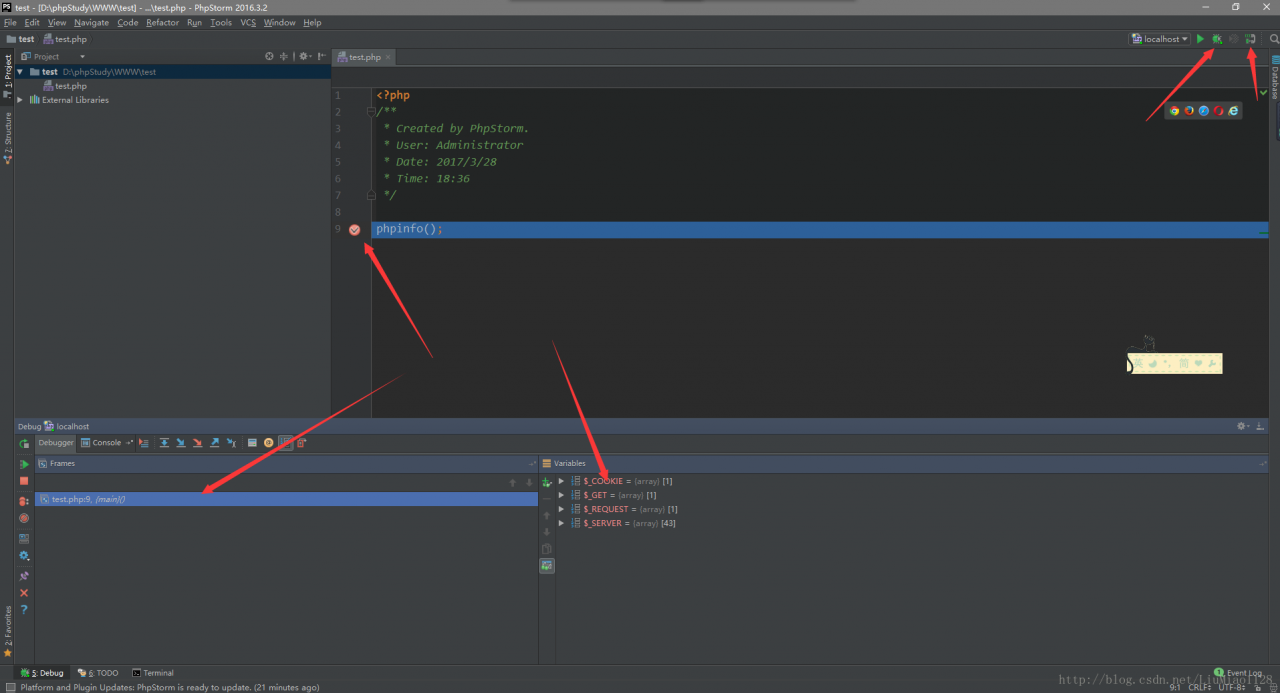The width and height of the screenshot is (1280, 693).
Task: Switch to the Debugger tab
Action: click(x=56, y=442)
